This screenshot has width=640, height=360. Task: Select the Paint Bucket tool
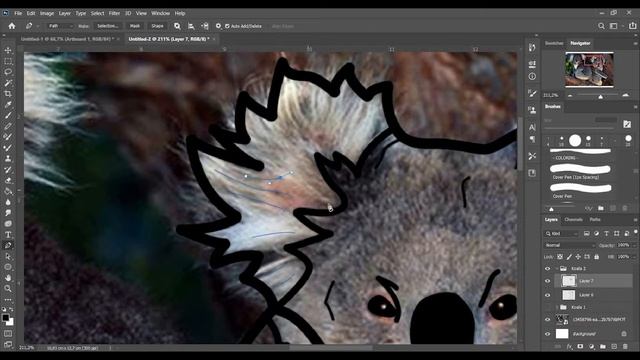pos(8,191)
